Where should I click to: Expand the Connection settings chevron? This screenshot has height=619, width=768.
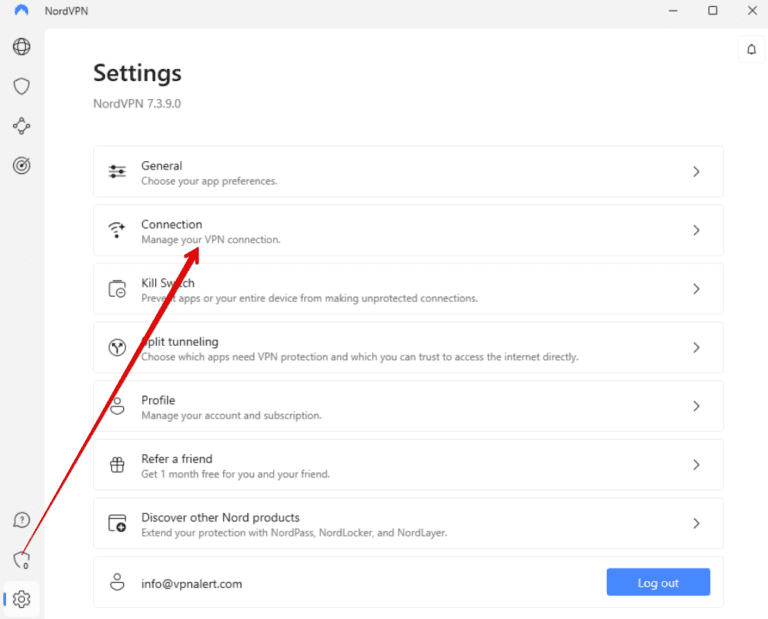[697, 230]
